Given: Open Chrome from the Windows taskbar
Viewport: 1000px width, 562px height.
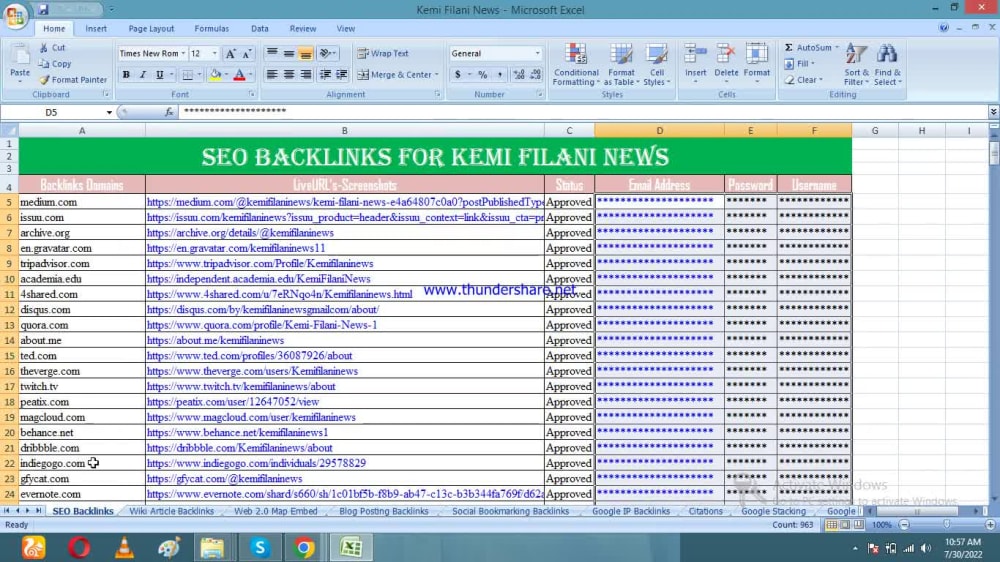Looking at the screenshot, I should (x=304, y=547).
